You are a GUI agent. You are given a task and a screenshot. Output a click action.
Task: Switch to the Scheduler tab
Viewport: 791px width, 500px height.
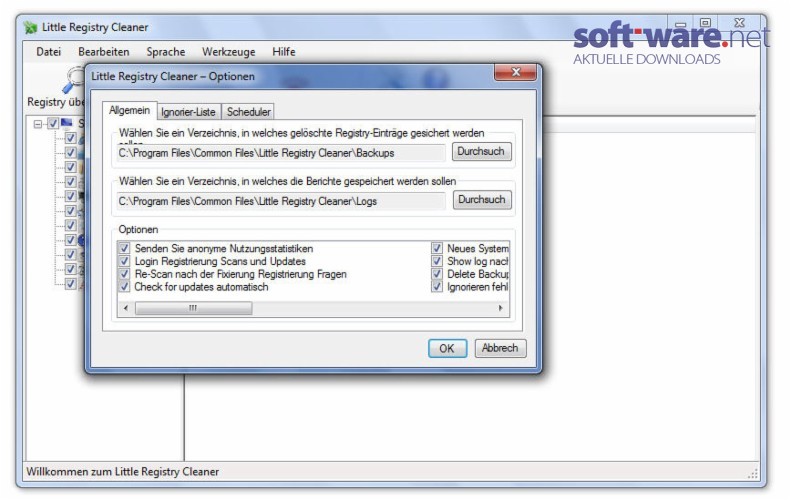[x=248, y=112]
